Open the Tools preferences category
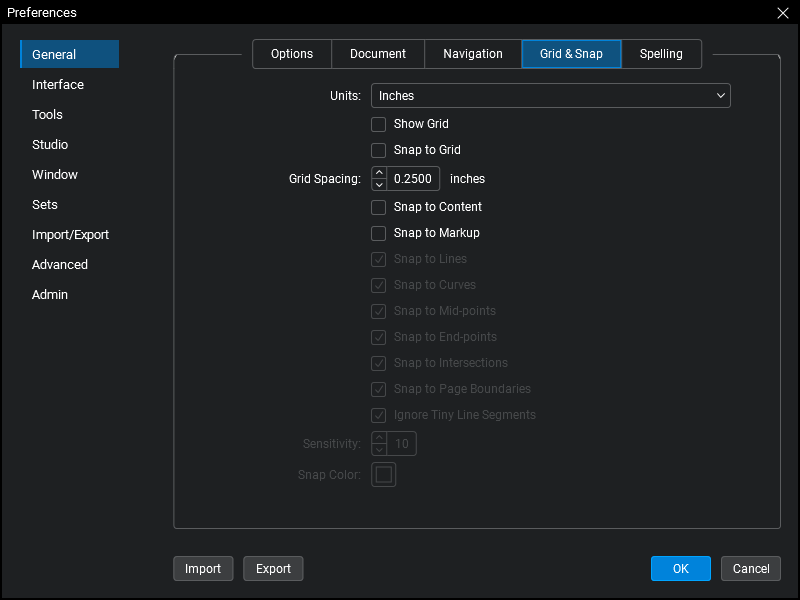The image size is (800, 600). 47,115
